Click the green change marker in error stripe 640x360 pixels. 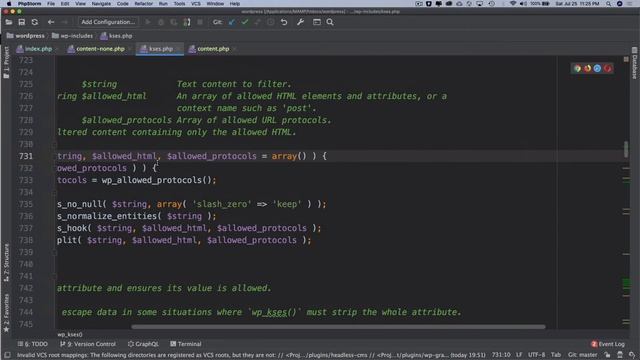(x=626, y=284)
